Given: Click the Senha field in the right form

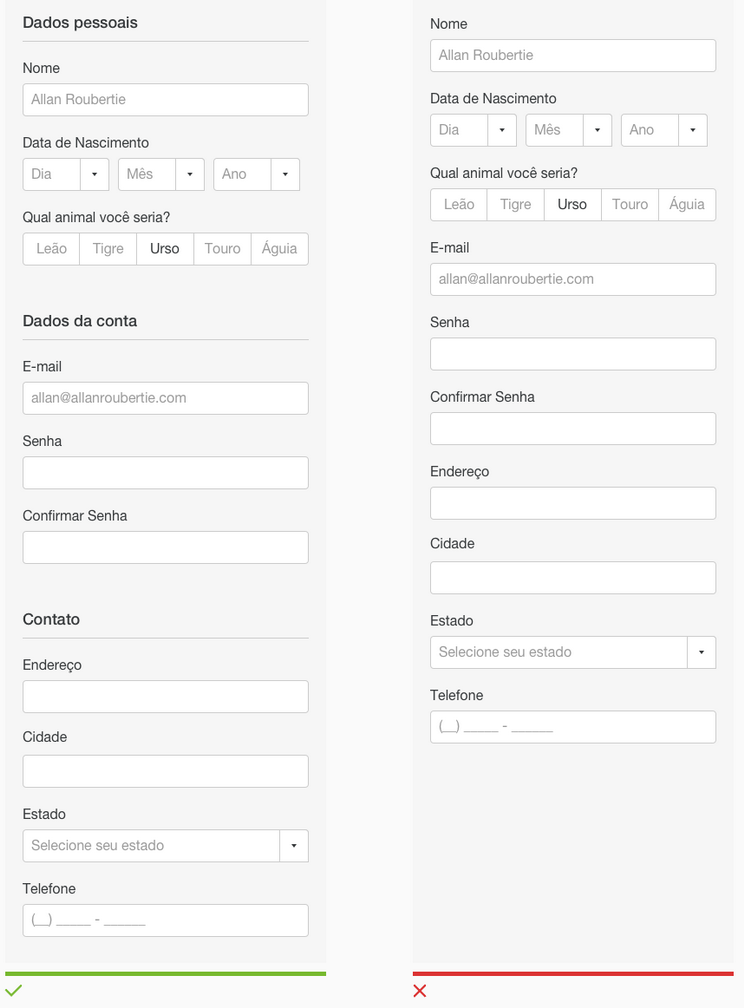Looking at the screenshot, I should [x=573, y=354].
